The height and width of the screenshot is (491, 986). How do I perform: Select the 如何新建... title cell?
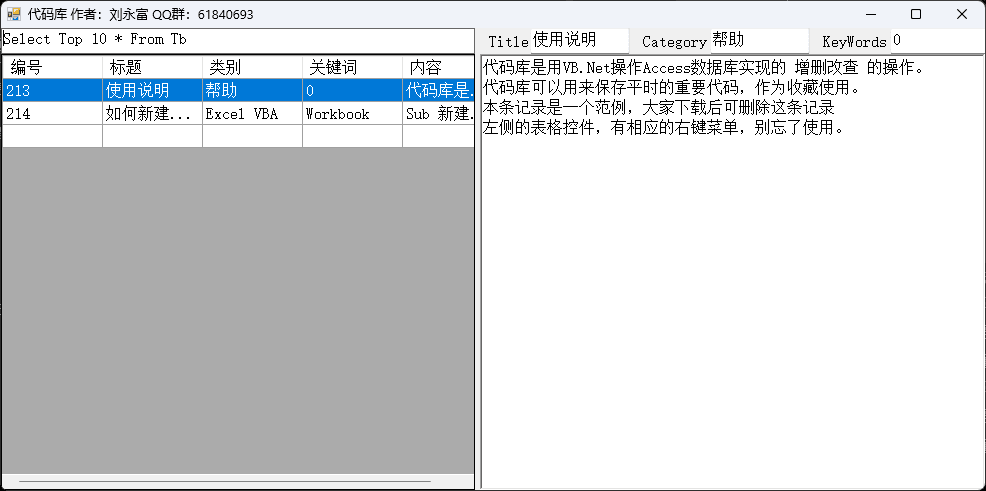tap(152, 113)
